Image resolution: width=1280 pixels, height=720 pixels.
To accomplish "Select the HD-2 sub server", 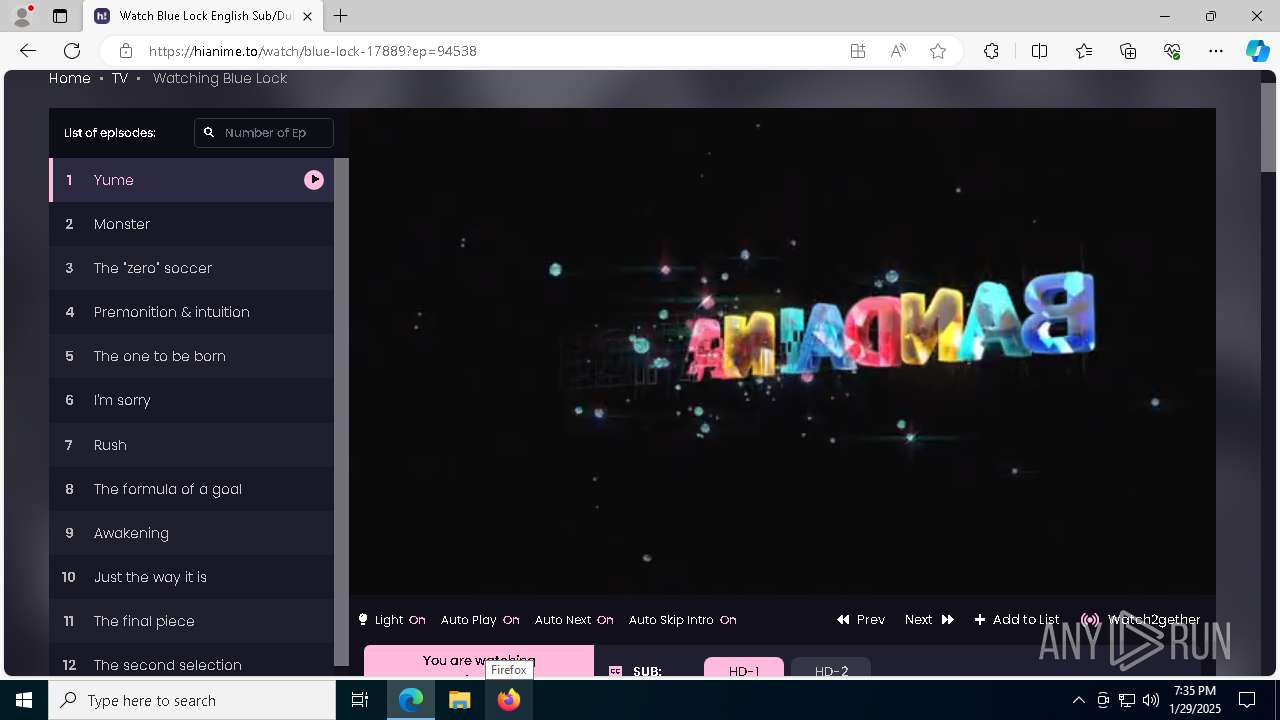I will pos(831,668).
